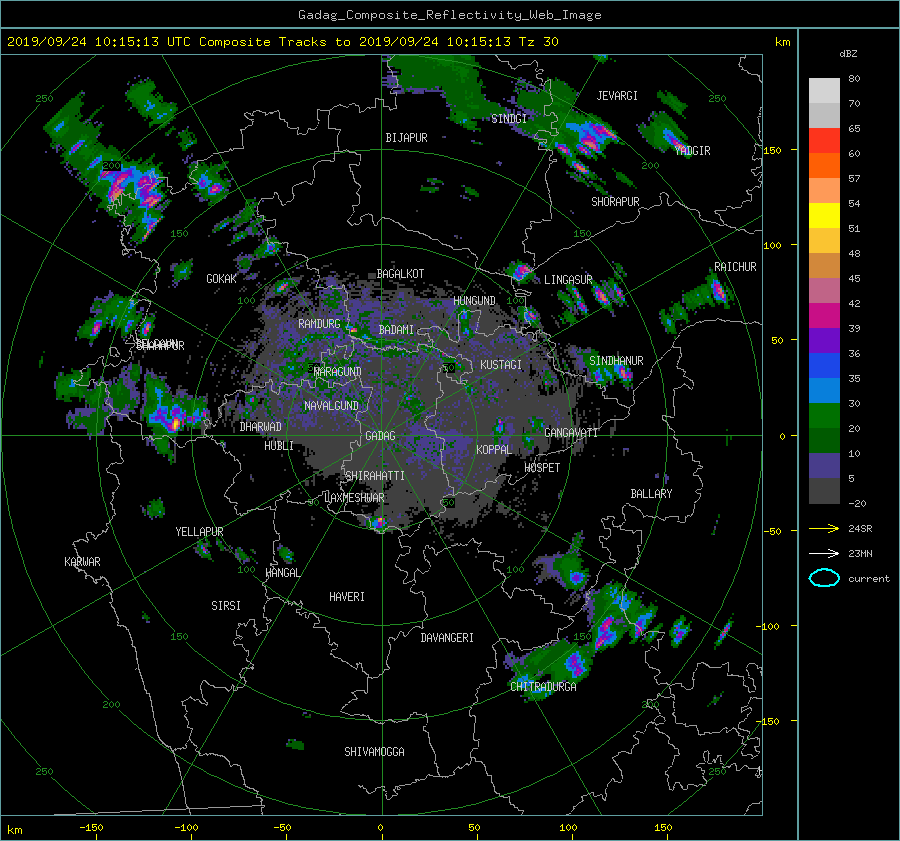Click the YELLAPUR city label
The image size is (900, 841).
(x=199, y=532)
